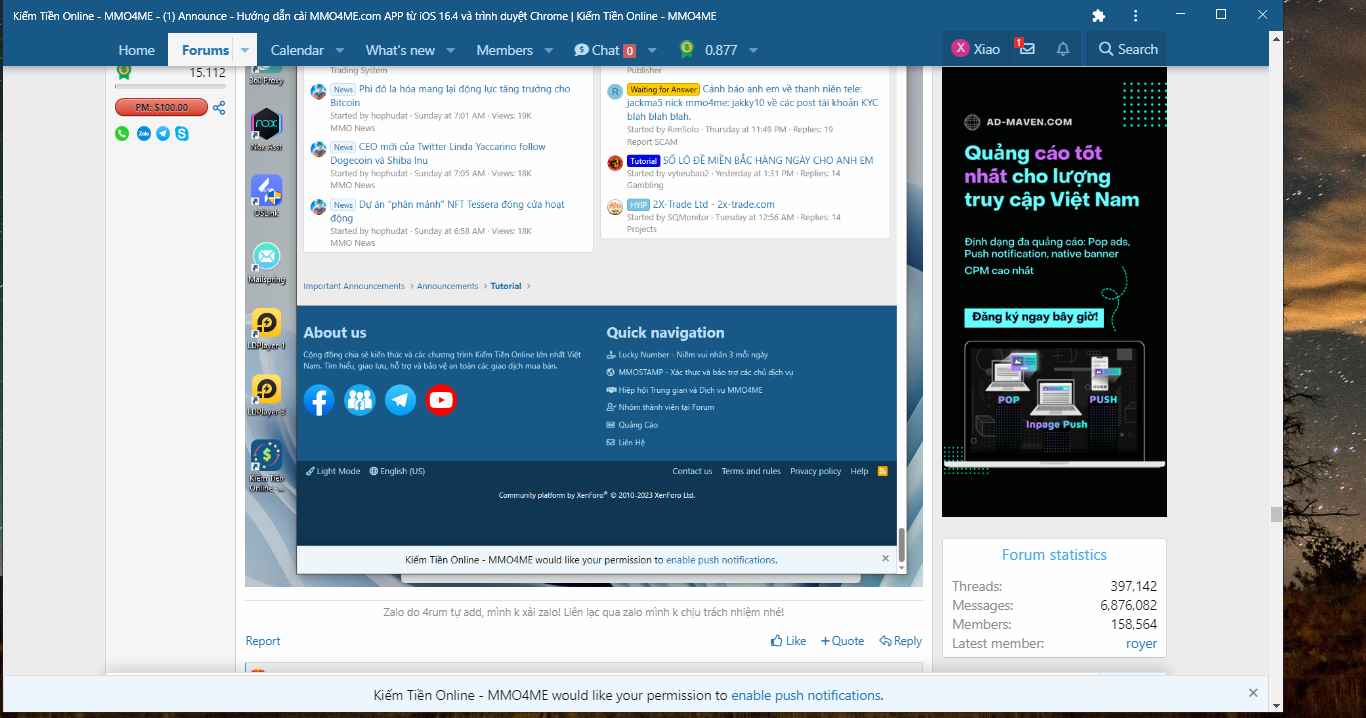
Task: Expand the Calendar dropdown arrow
Action: tap(340, 50)
